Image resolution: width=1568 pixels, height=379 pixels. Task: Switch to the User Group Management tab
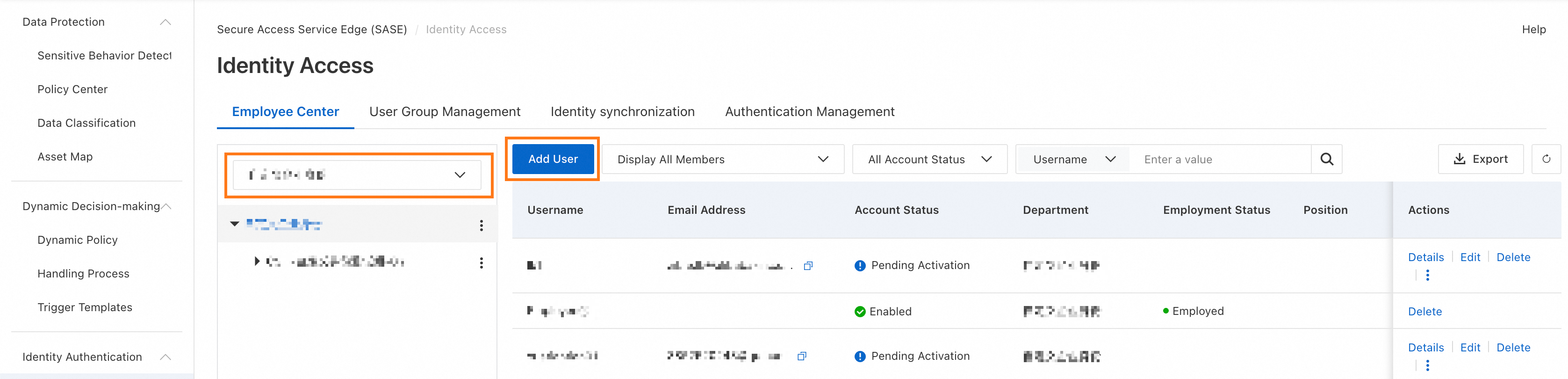coord(444,112)
